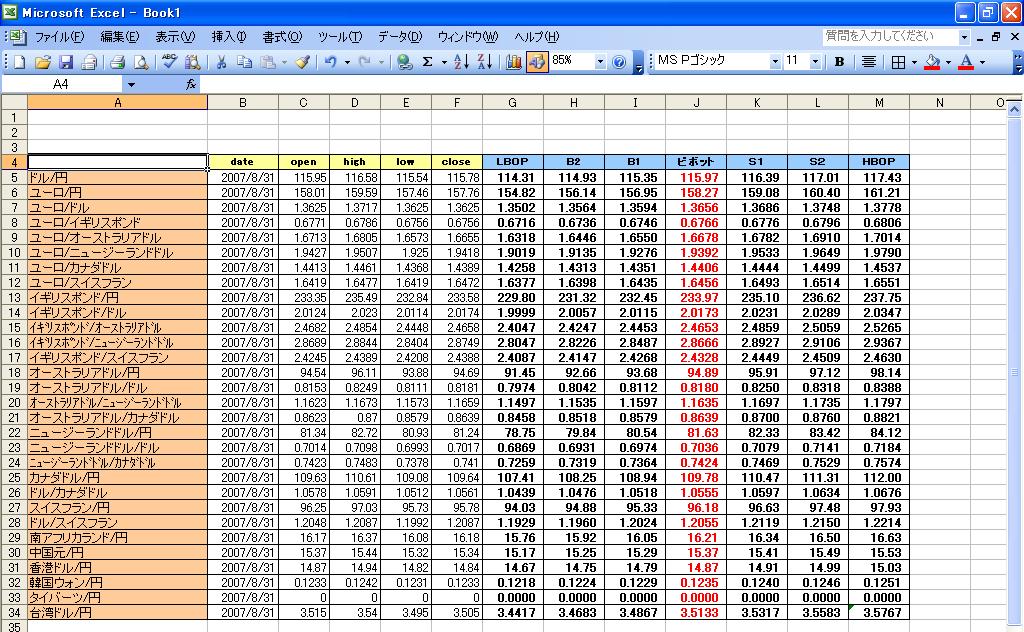Open the zoom 85% dropdown
Viewport: 1024px width, 632px height.
(x=600, y=62)
